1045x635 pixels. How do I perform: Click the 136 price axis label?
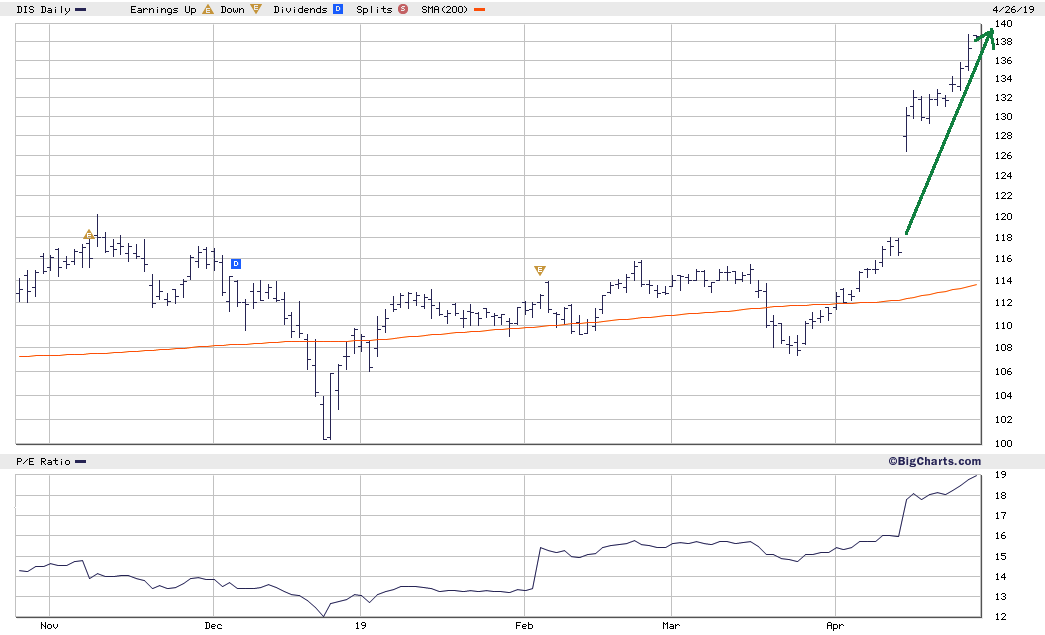[1004, 60]
